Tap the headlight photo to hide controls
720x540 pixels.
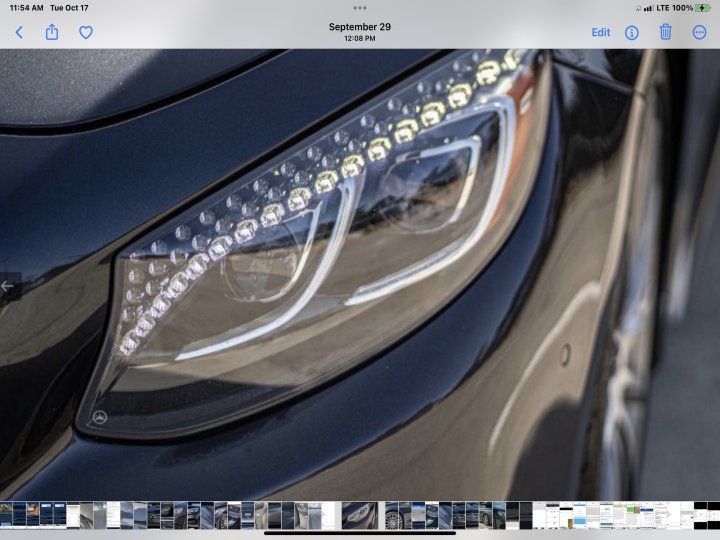tap(360, 275)
